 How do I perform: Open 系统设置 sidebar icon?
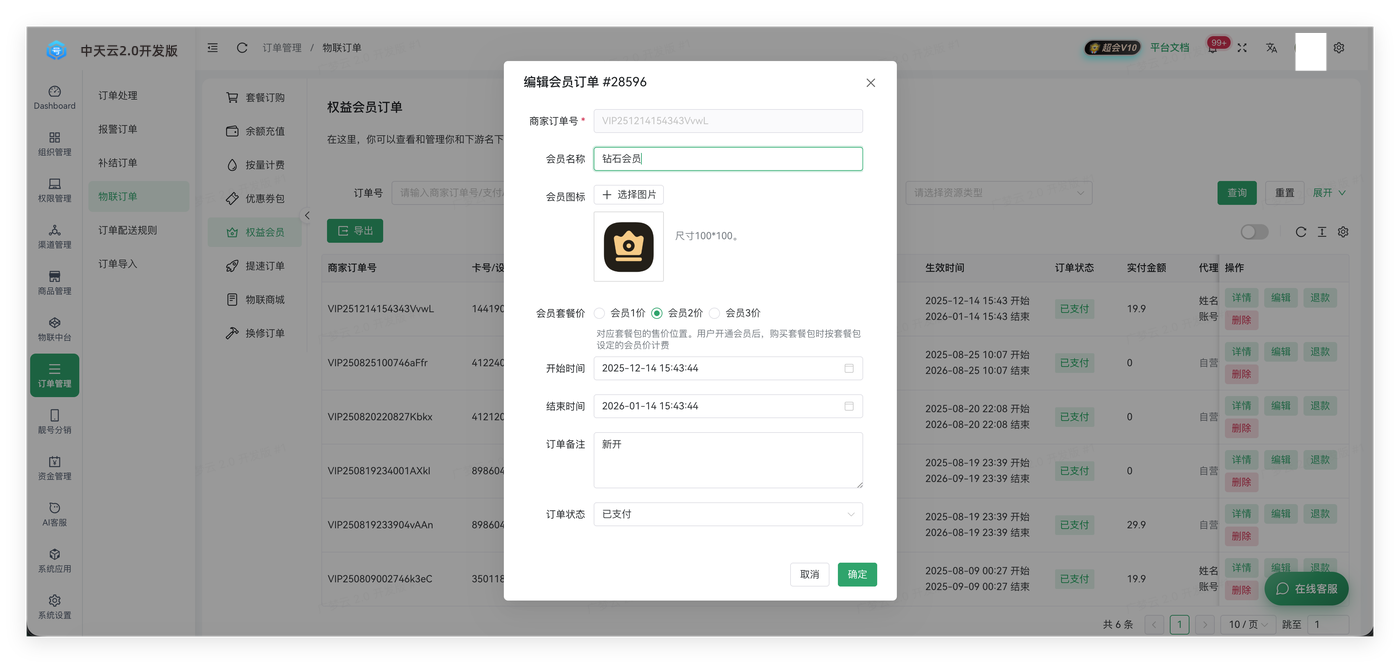pos(54,607)
